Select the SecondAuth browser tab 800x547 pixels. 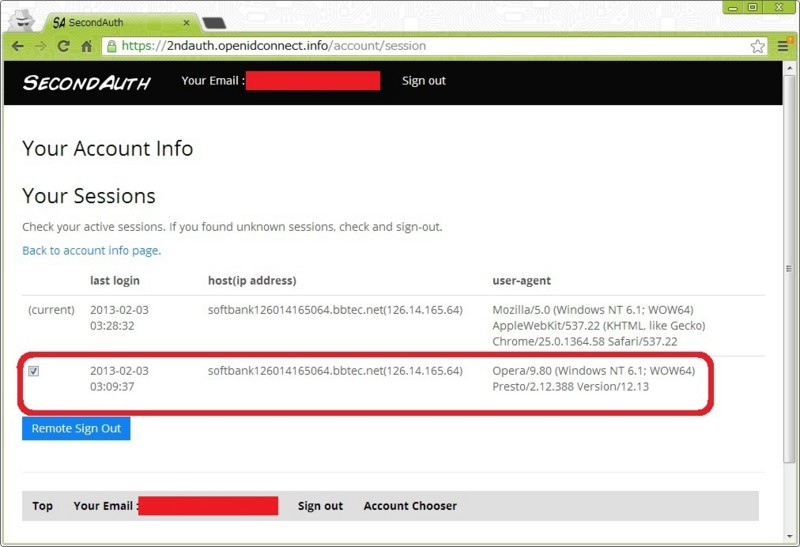(x=120, y=22)
